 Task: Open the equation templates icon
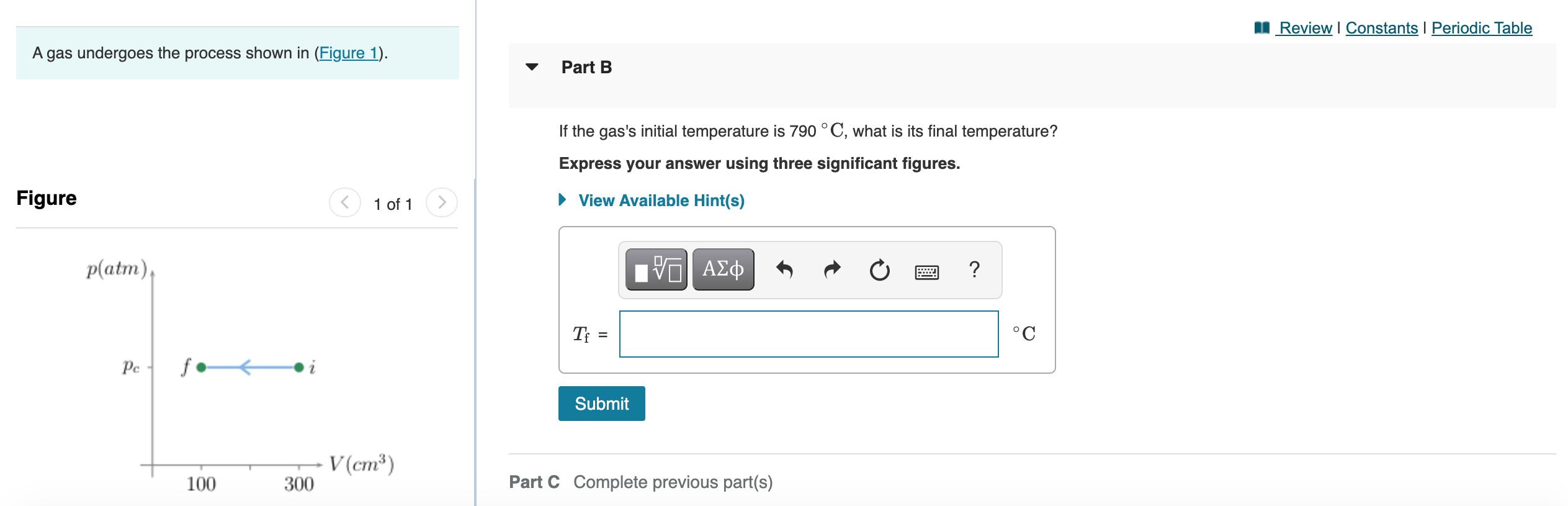pyautogui.click(x=656, y=269)
